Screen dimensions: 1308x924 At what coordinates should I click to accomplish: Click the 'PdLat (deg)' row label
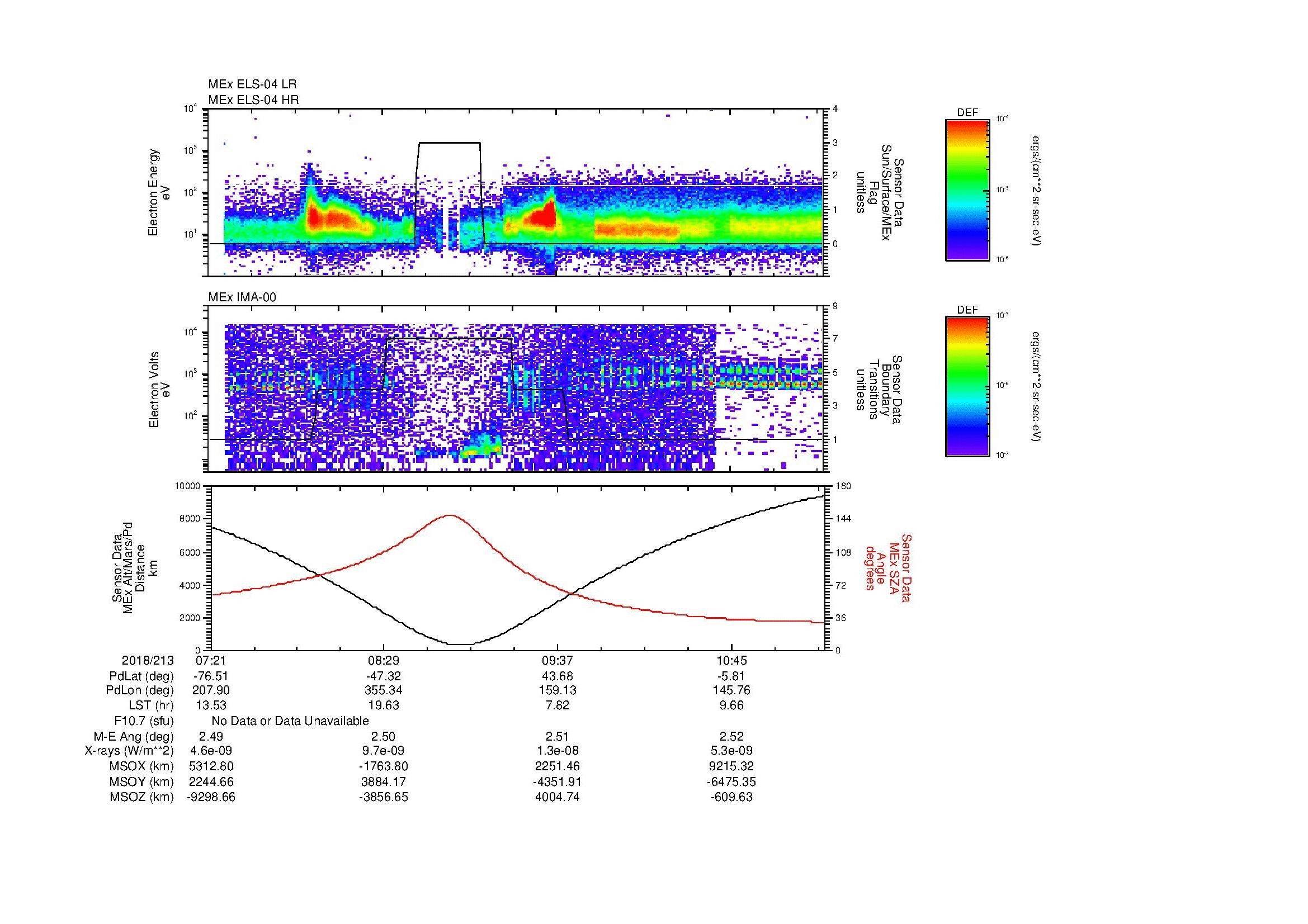[142, 676]
